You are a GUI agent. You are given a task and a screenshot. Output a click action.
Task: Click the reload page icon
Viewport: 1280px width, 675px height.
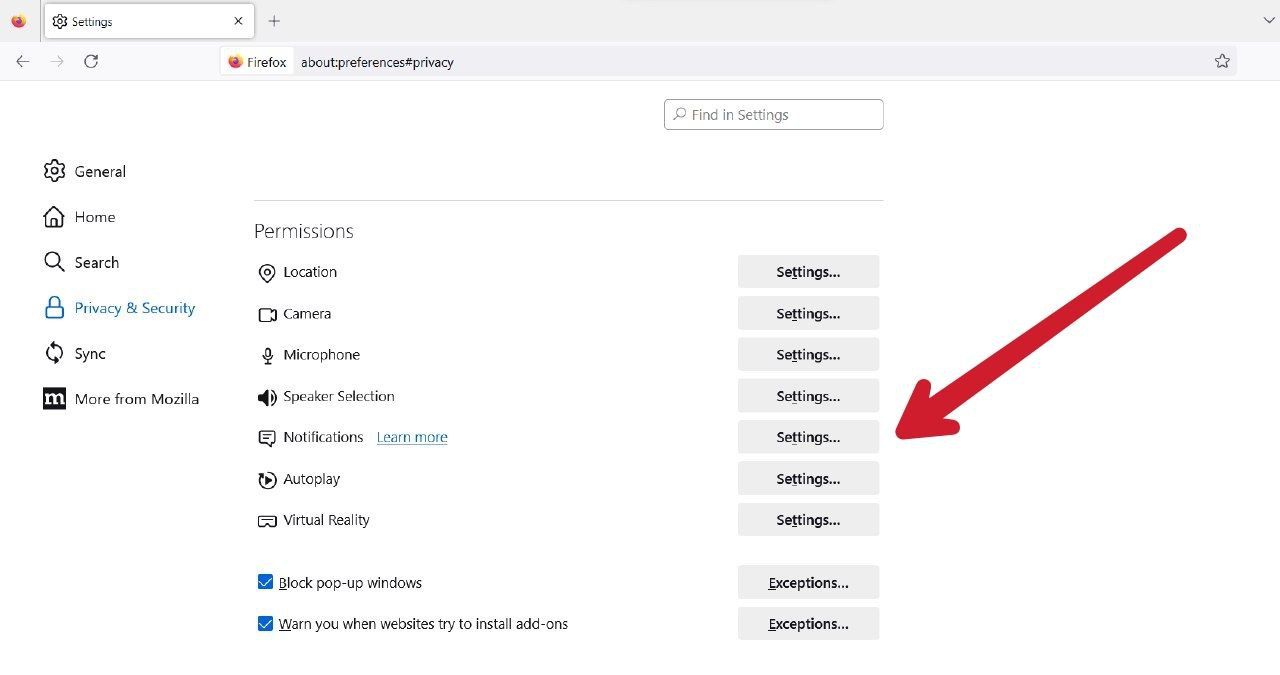coord(91,62)
